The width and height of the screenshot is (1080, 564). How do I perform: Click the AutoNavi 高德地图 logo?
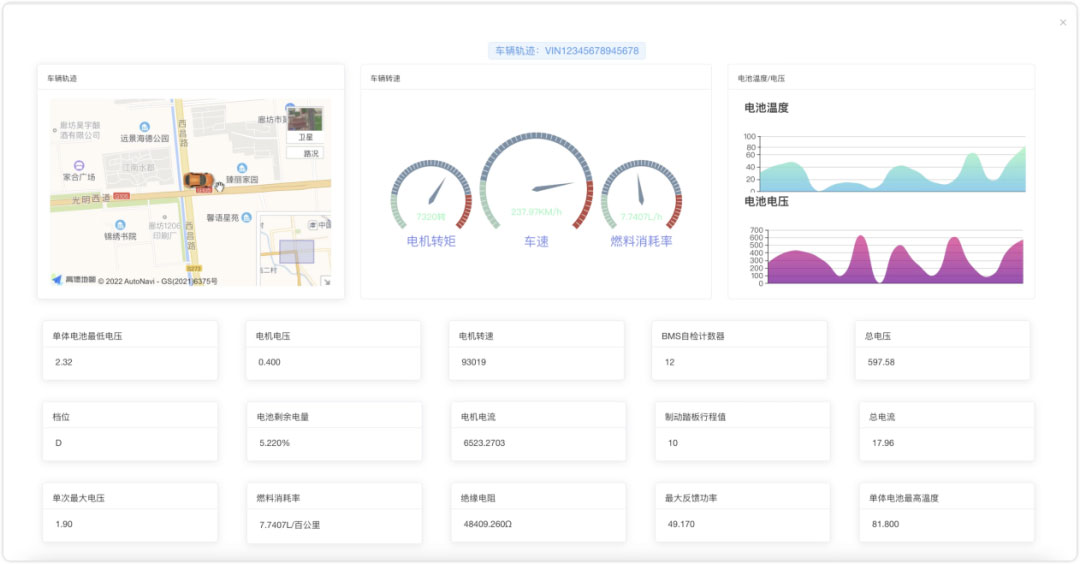pos(74,280)
